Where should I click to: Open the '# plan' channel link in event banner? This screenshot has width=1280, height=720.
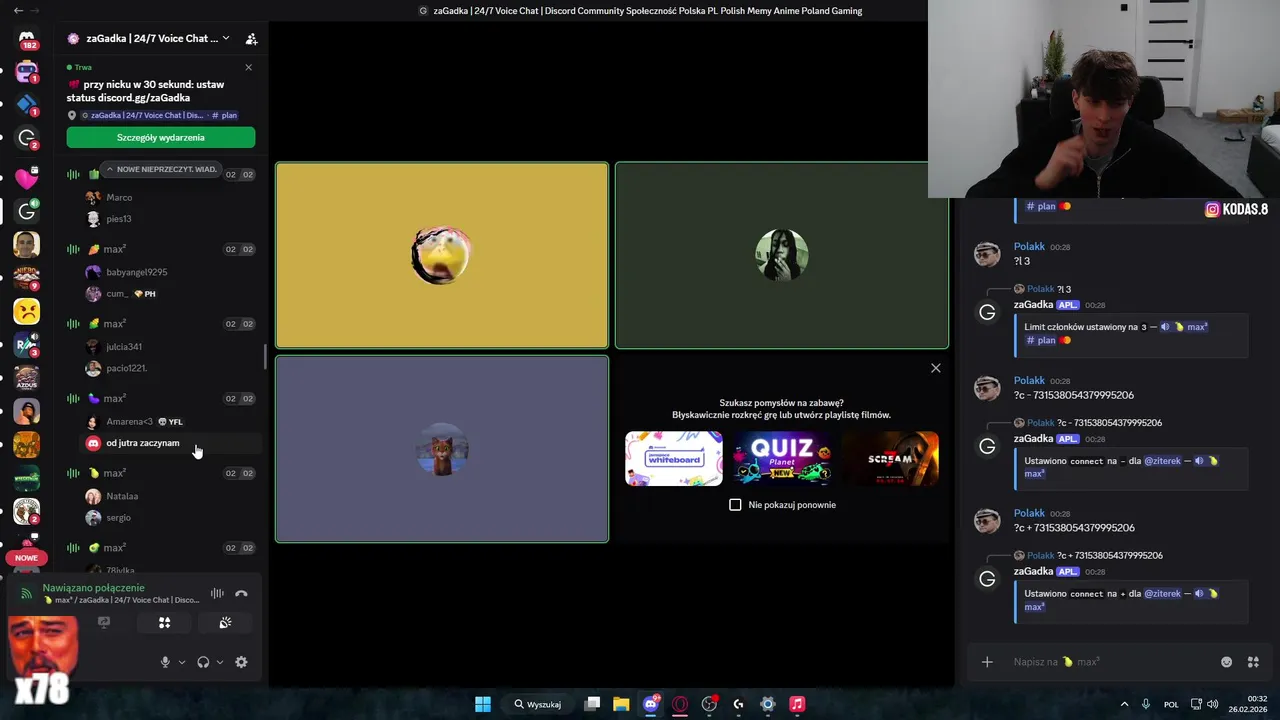222,115
